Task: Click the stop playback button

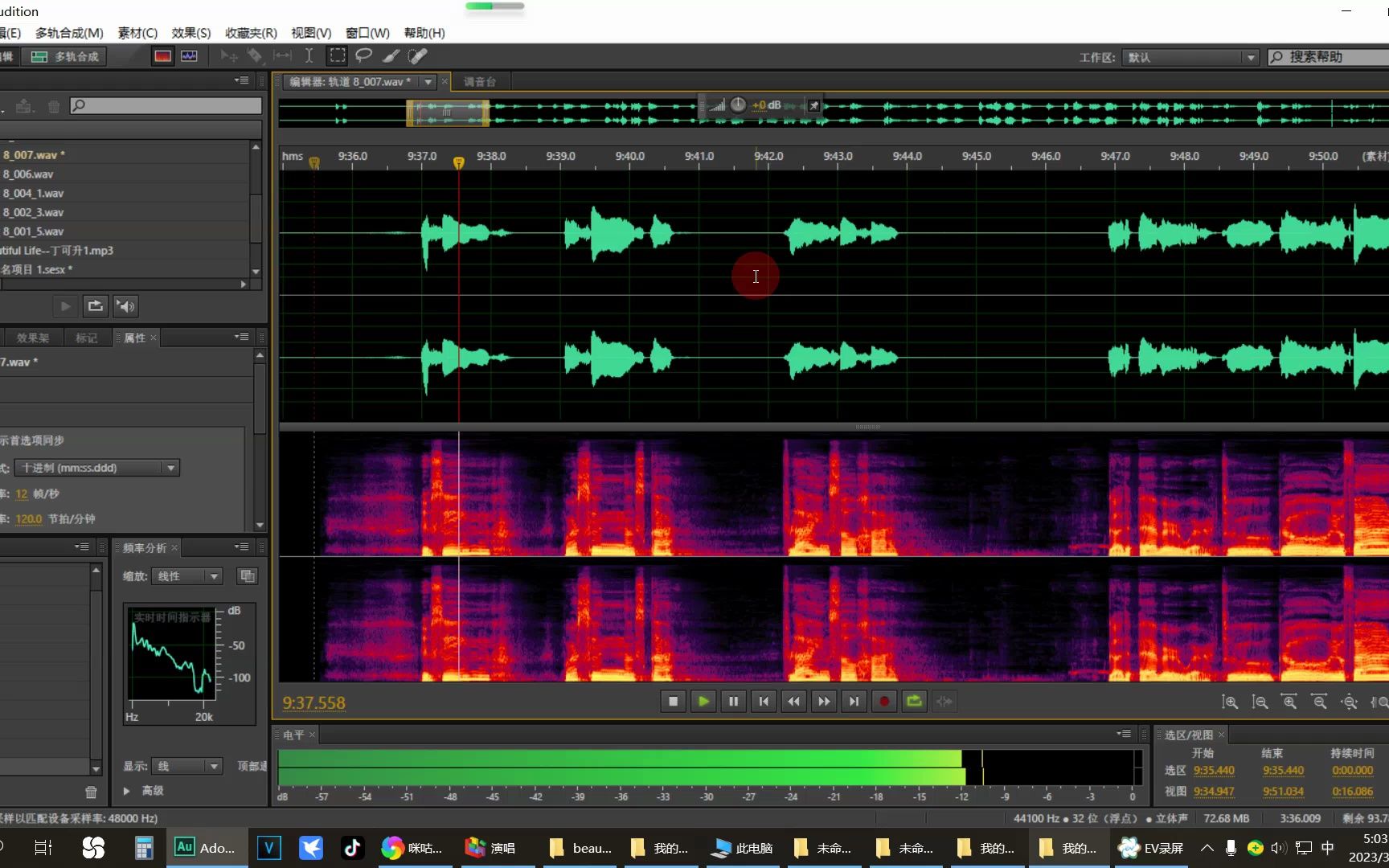Action: [x=673, y=701]
